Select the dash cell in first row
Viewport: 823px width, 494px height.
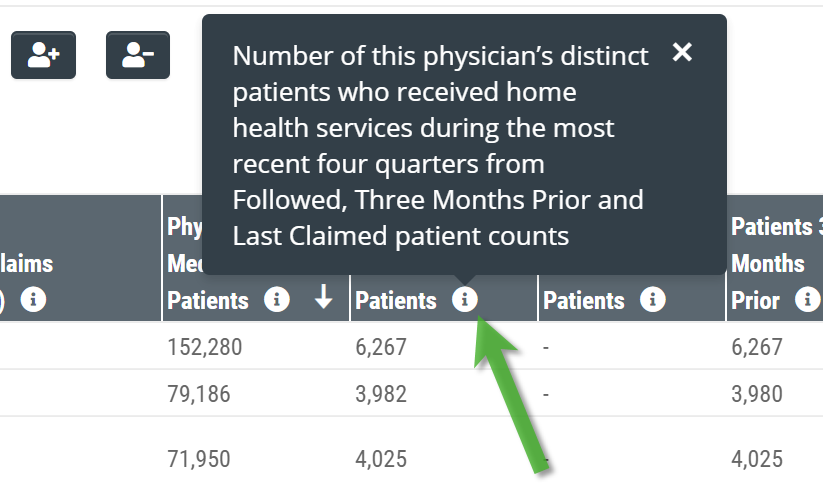pos(546,347)
